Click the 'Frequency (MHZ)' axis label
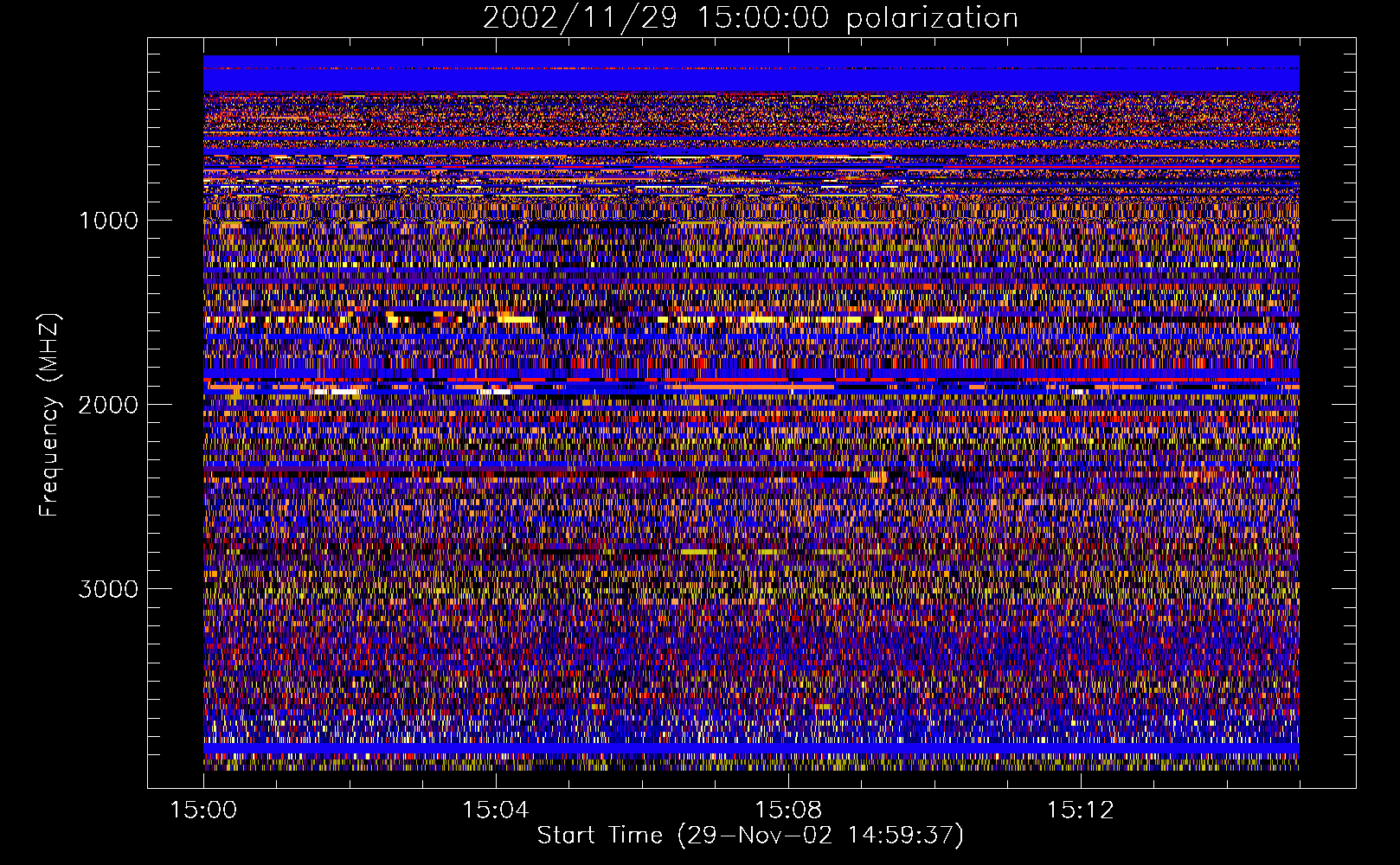 point(49,415)
